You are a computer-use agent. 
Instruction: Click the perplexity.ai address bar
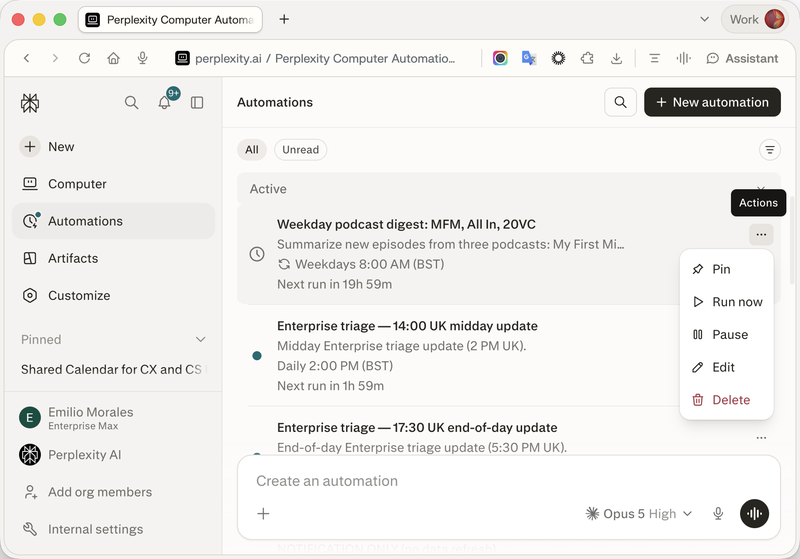tap(315, 59)
